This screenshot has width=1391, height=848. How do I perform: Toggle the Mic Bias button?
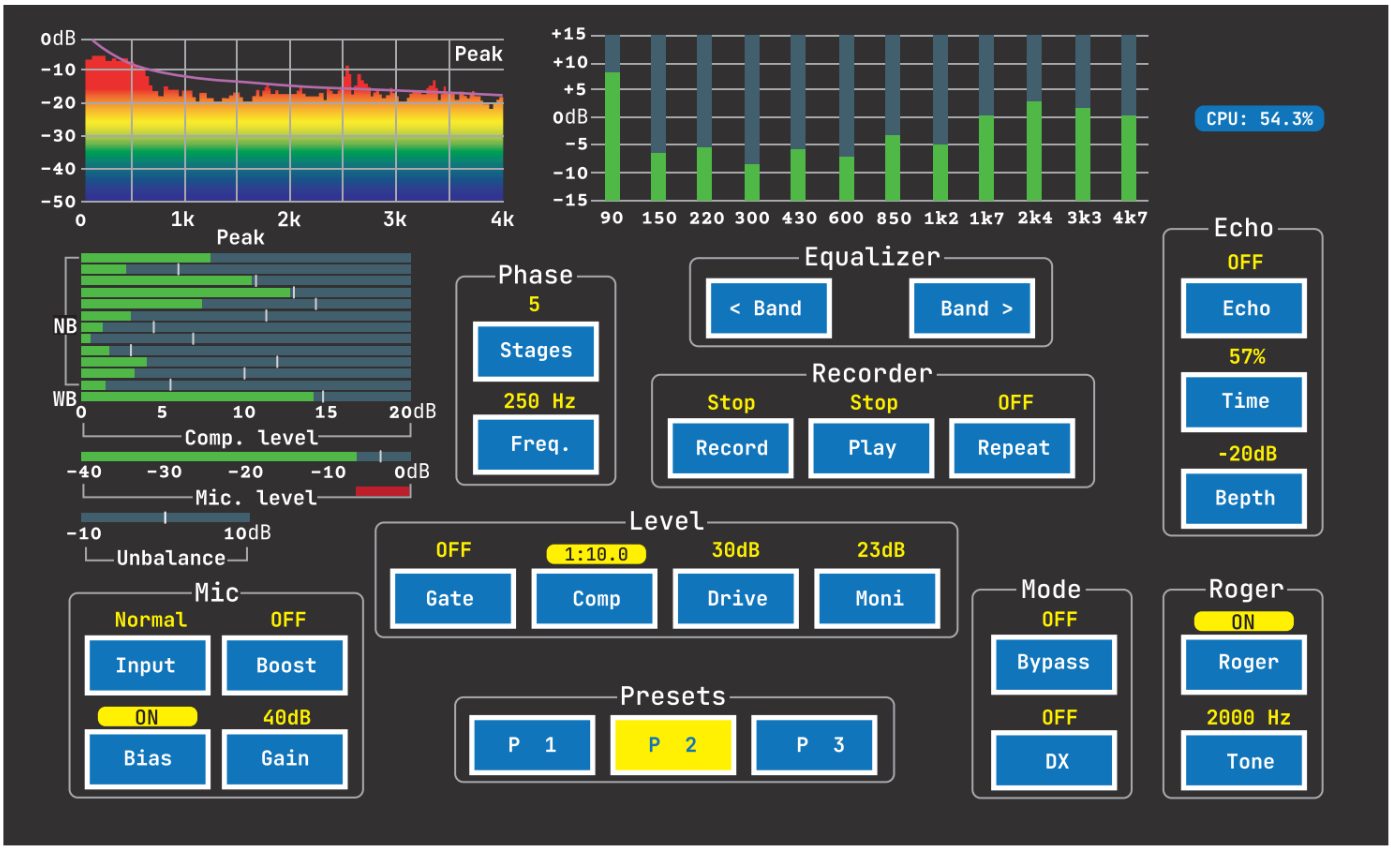point(146,759)
